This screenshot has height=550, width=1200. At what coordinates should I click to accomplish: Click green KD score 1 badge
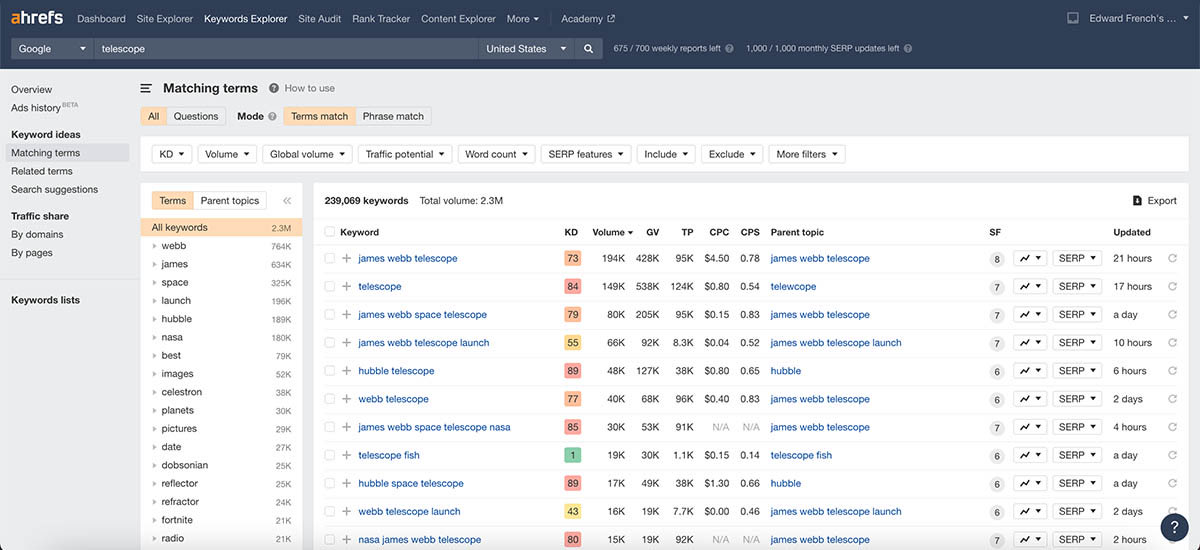572,455
